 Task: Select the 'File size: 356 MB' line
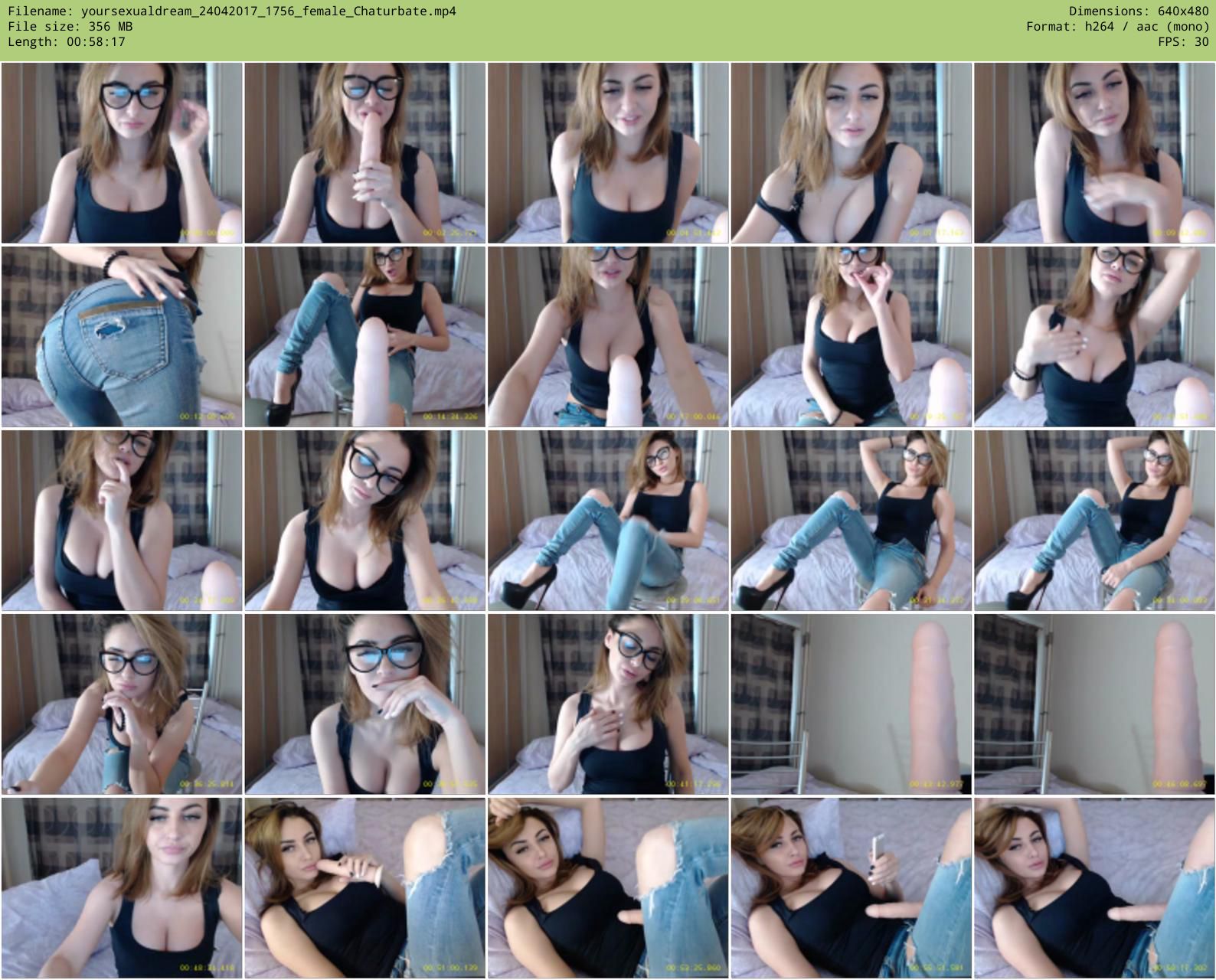click(70, 27)
